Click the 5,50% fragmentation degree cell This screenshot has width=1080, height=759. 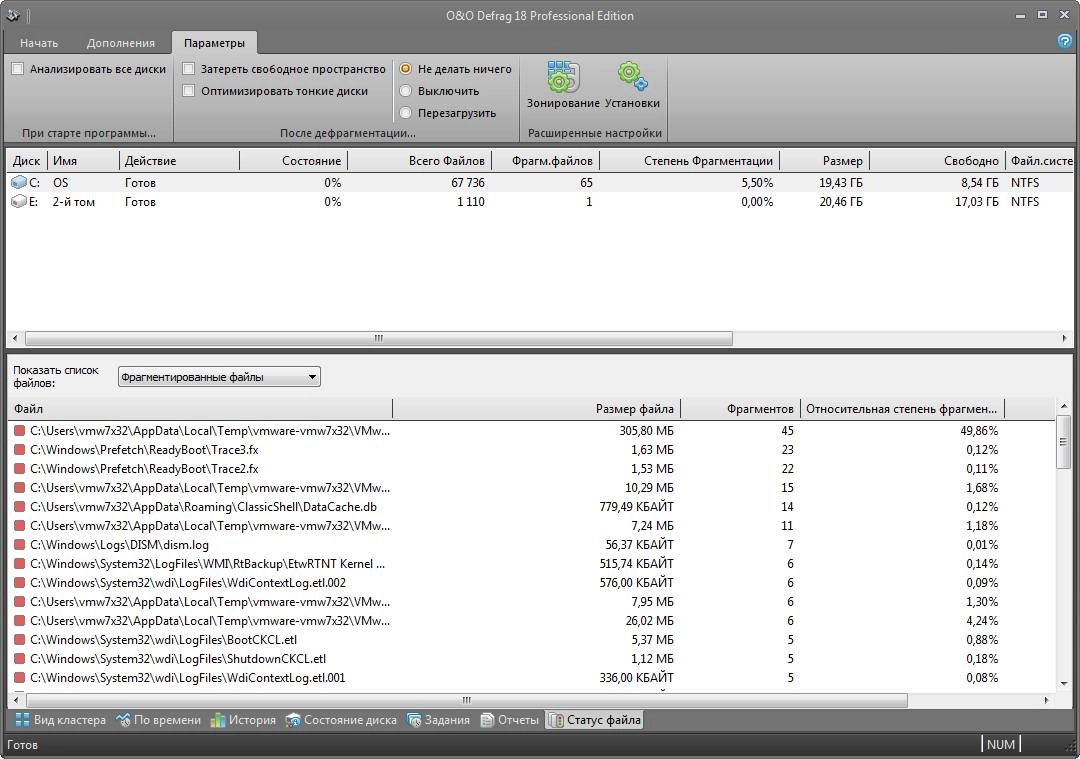[757, 183]
